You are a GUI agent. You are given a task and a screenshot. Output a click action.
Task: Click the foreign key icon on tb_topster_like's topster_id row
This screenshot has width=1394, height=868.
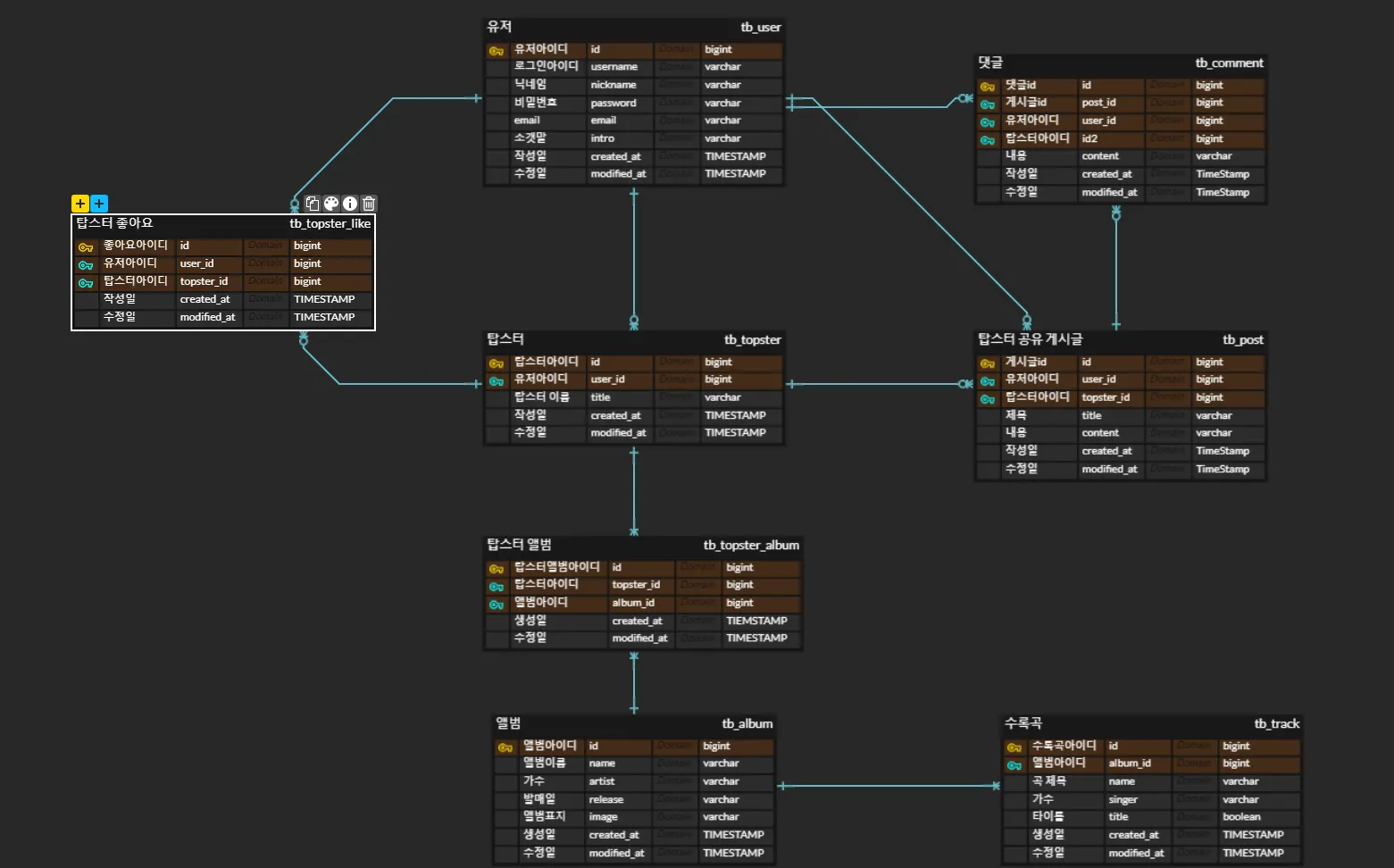86,283
